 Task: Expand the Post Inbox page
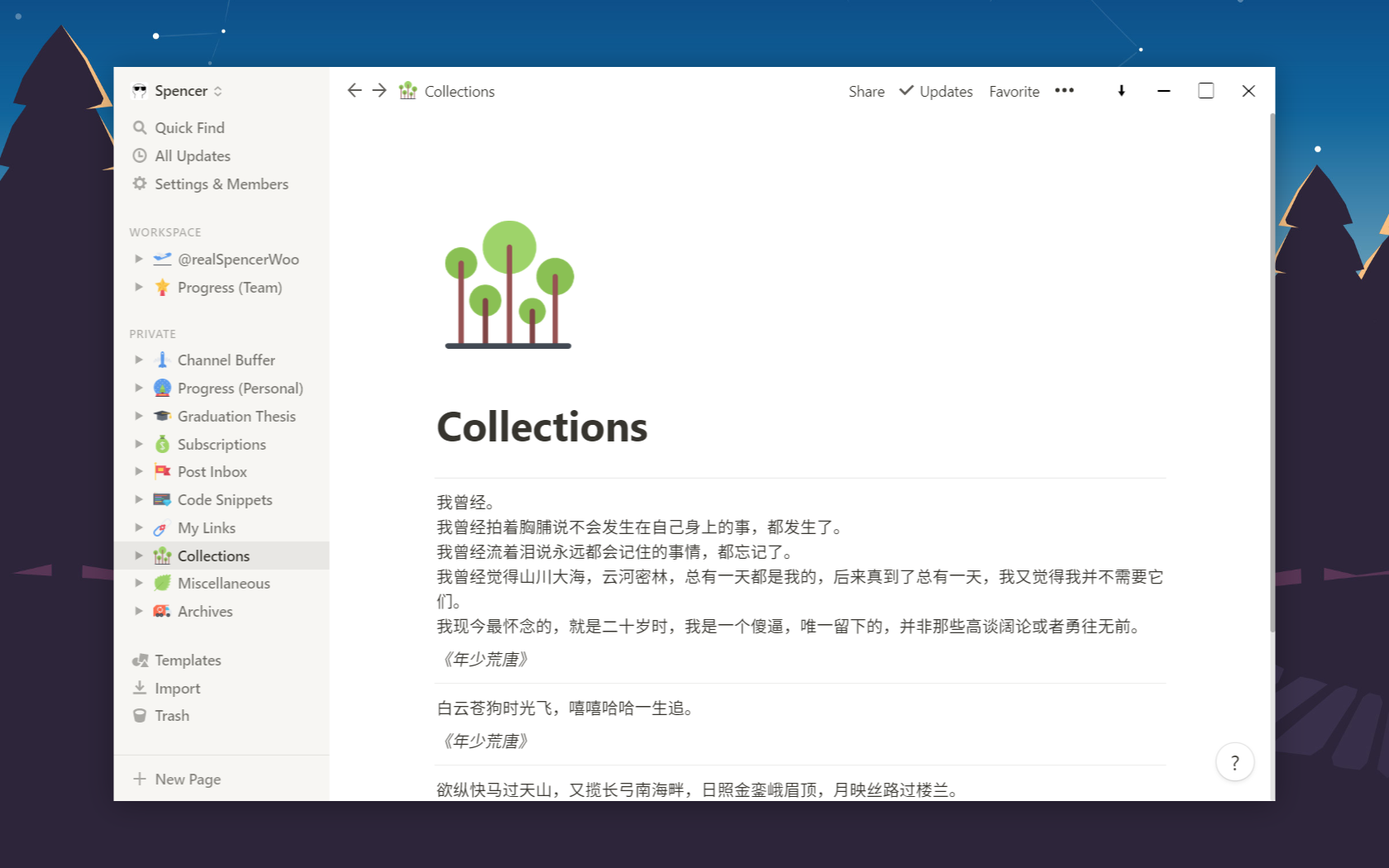(139, 471)
